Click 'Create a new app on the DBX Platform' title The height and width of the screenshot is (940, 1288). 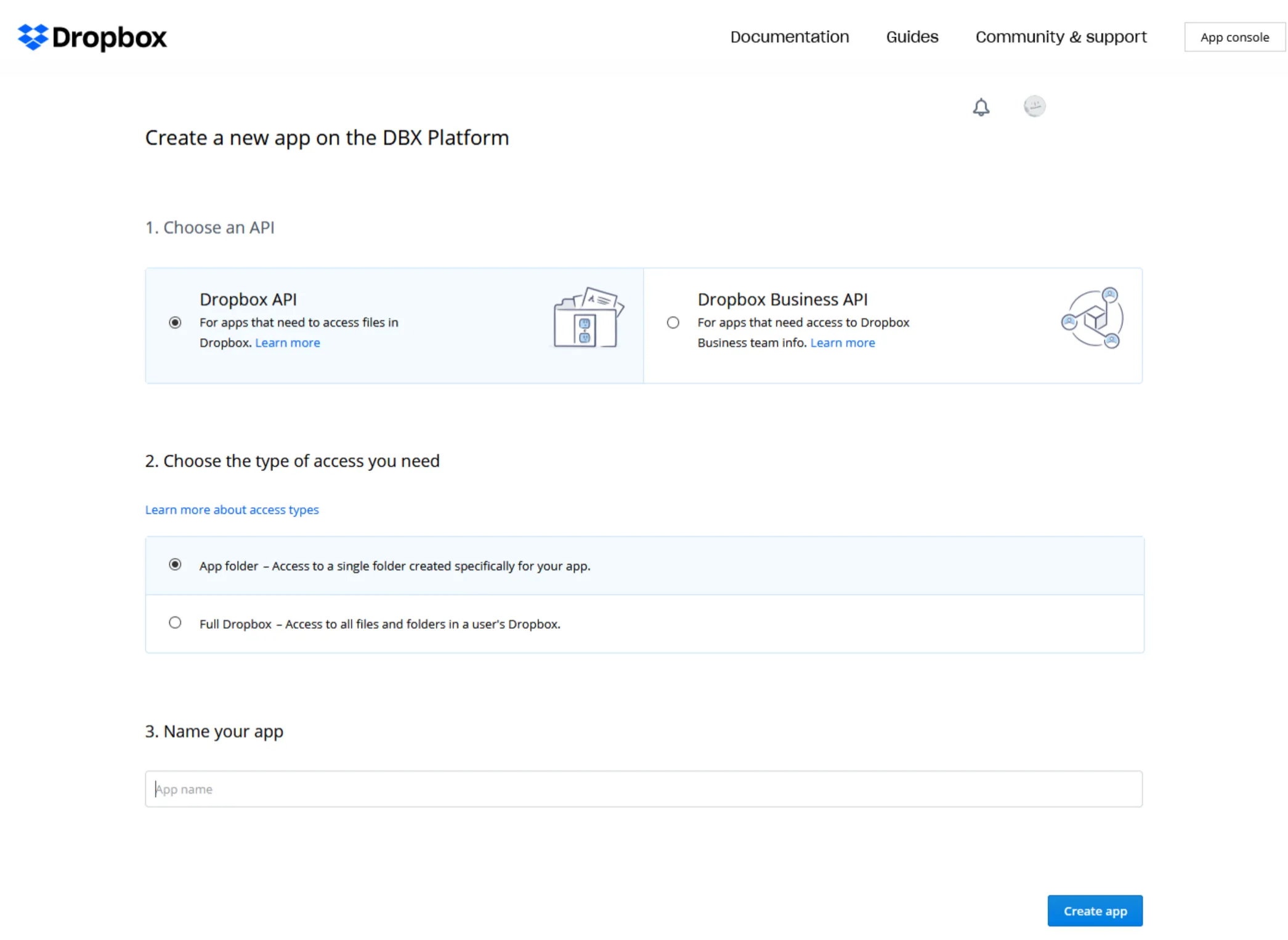pos(326,137)
